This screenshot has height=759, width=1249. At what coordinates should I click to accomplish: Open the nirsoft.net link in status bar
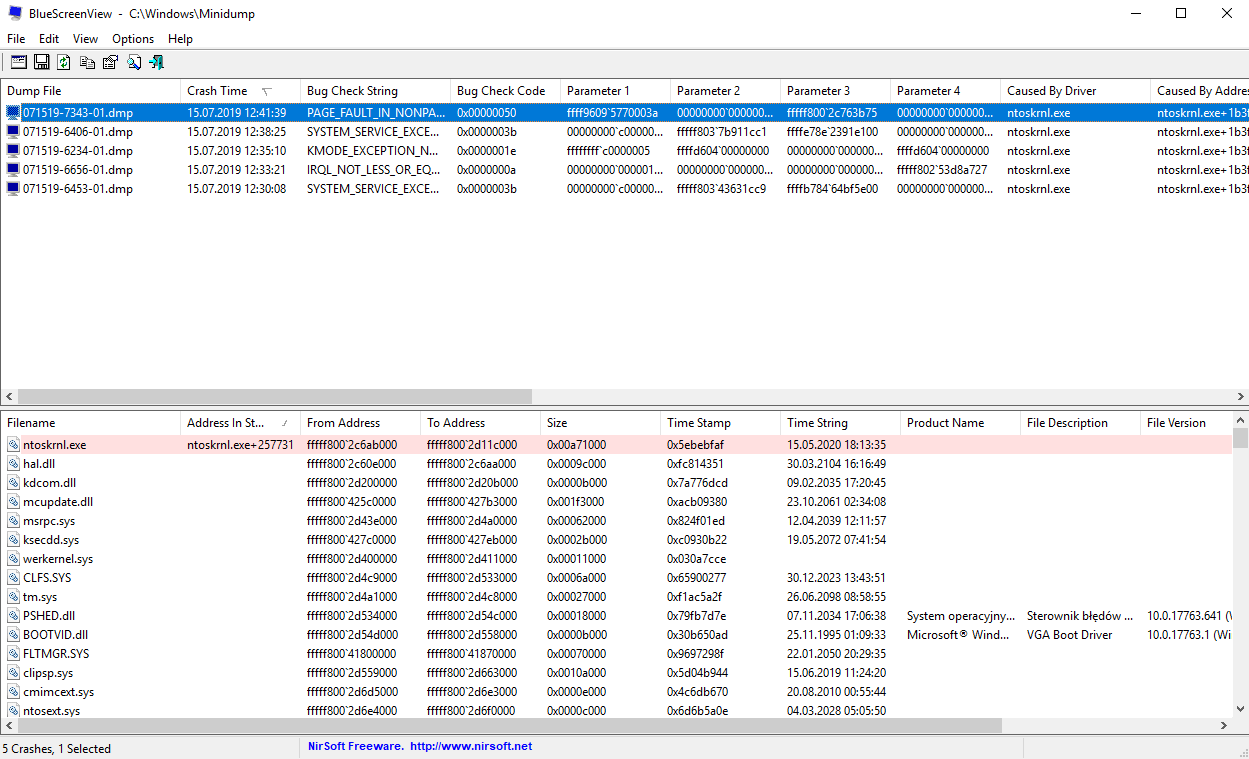tap(471, 747)
